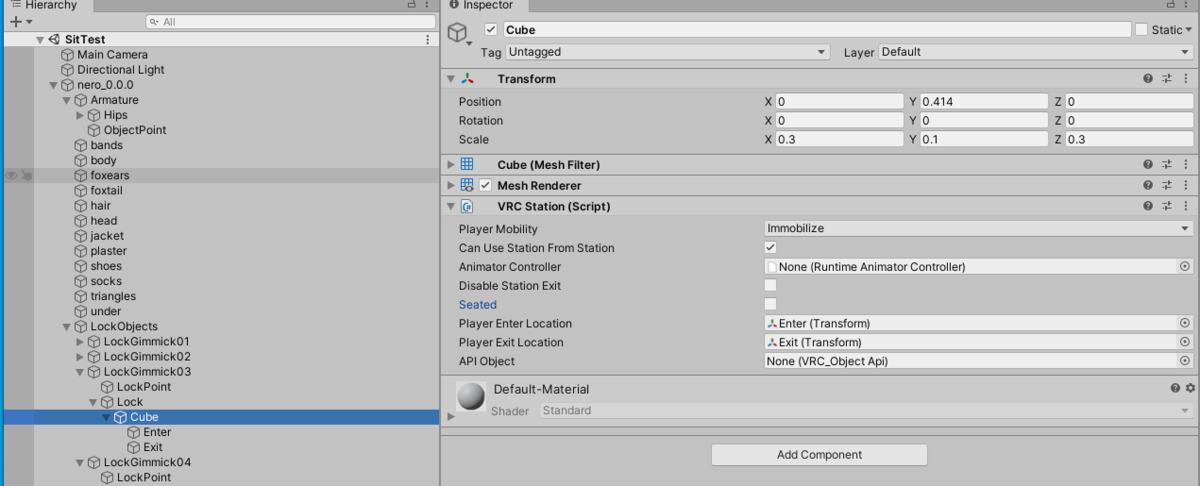Click Default-Material preview sphere
Image resolution: width=1200 pixels, height=486 pixels.
click(x=471, y=397)
